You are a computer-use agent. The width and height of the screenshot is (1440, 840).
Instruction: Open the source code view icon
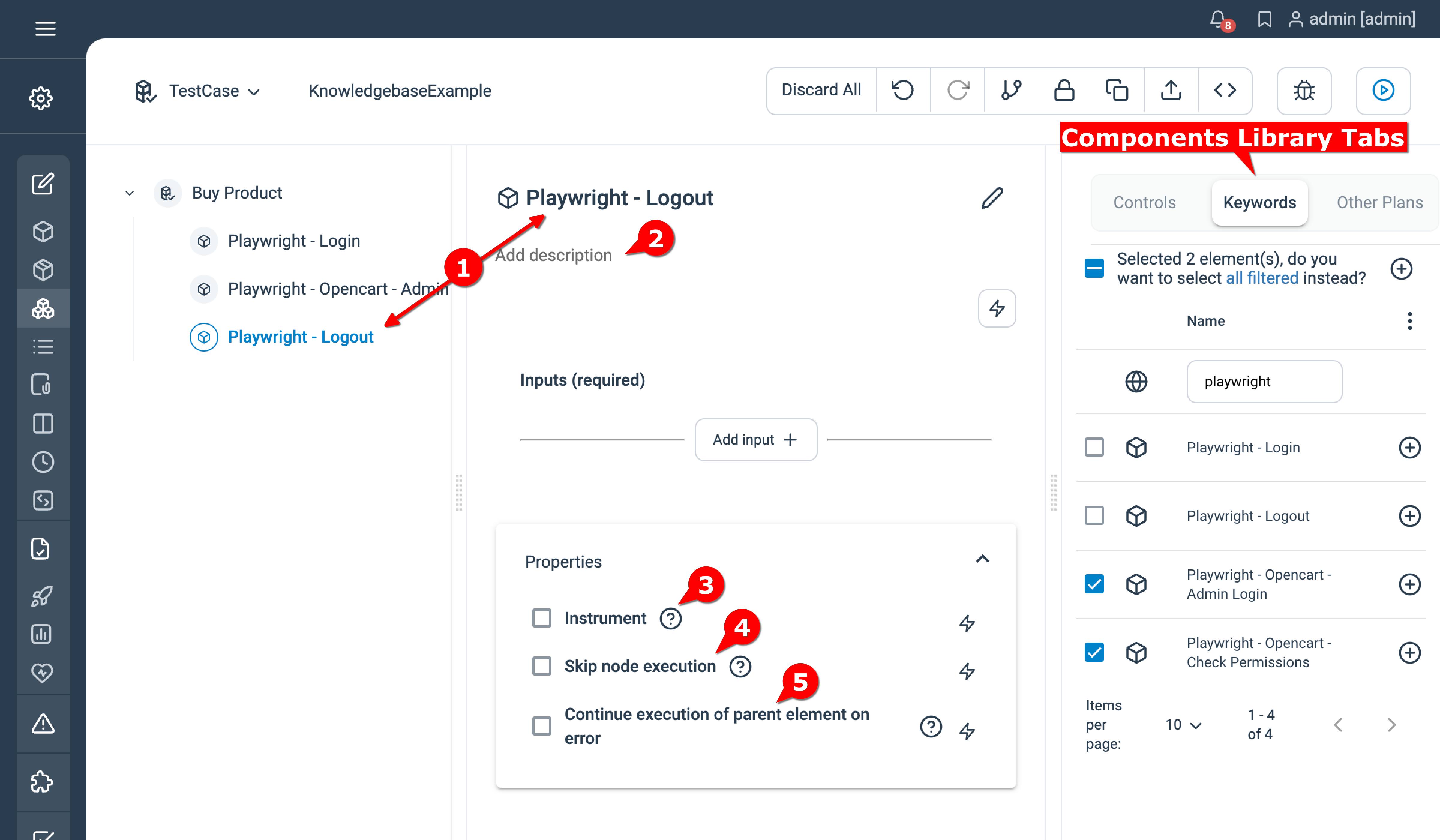coord(1225,90)
